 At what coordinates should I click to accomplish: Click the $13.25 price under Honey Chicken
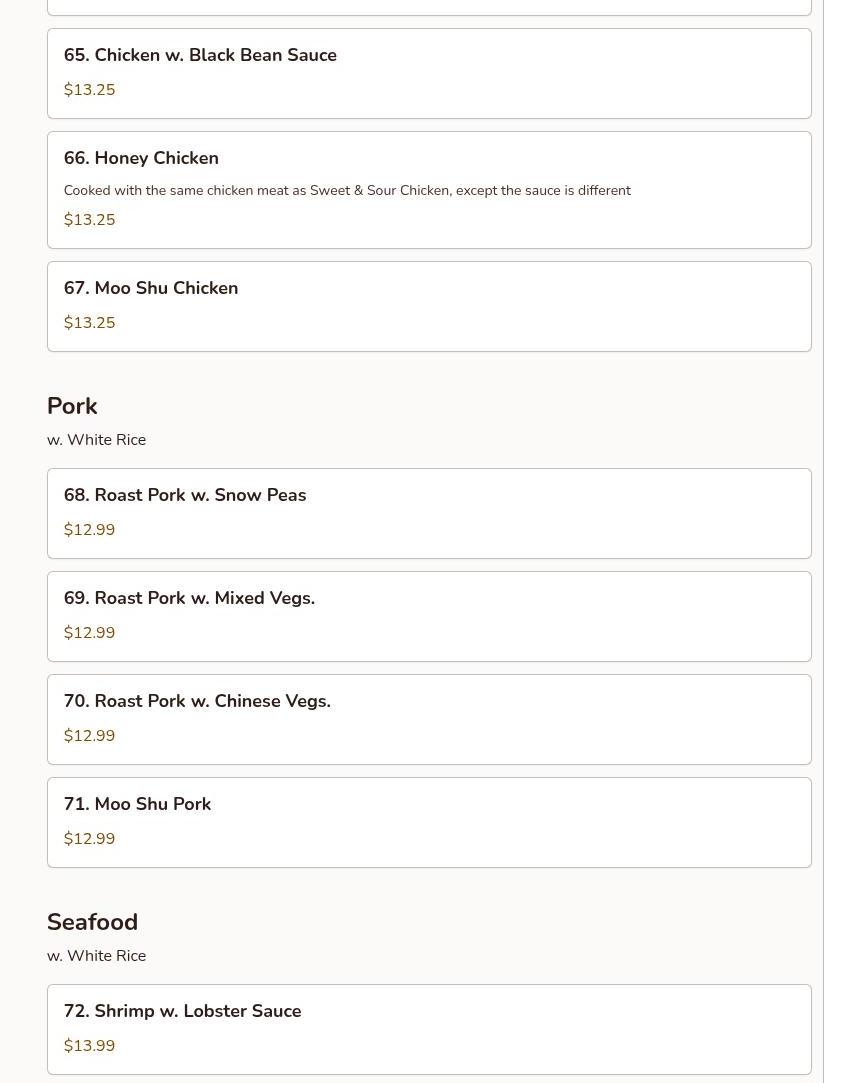pyautogui.click(x=89, y=220)
